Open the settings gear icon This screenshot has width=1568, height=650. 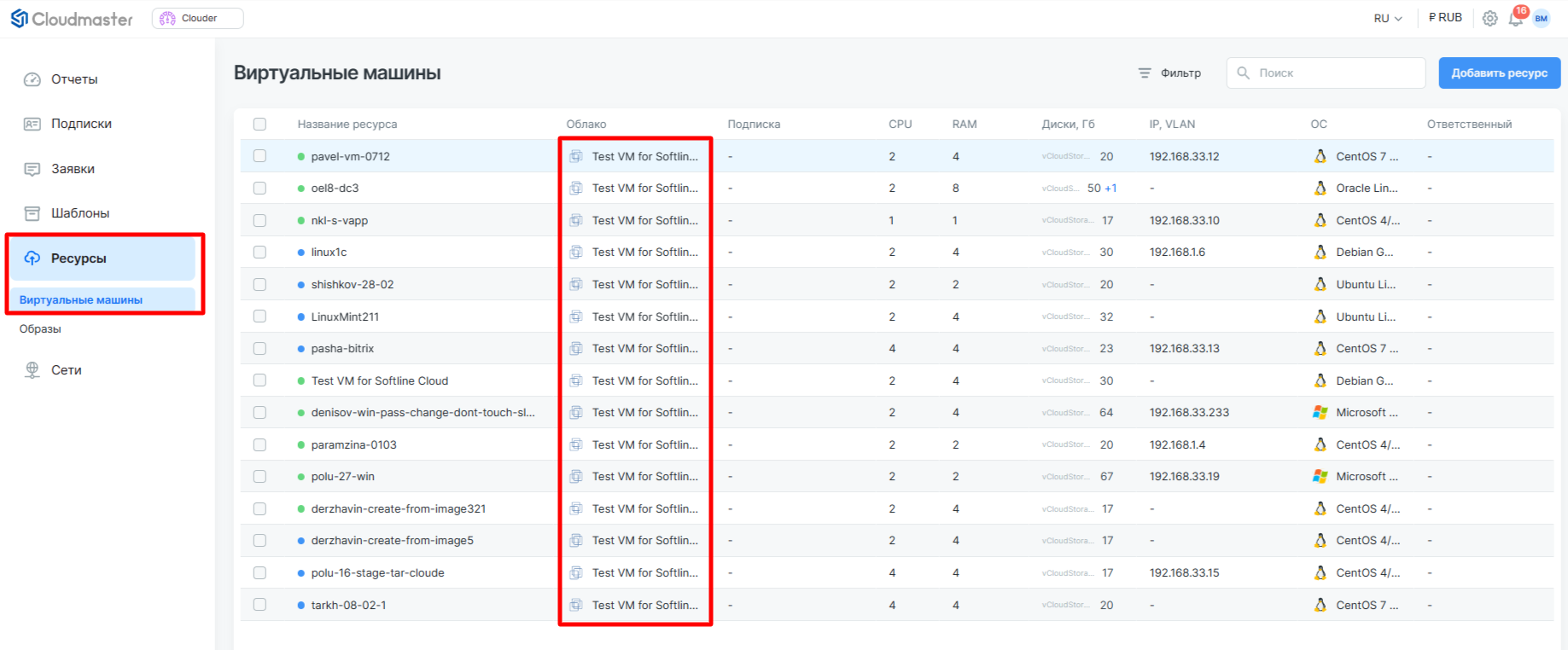coord(1489,19)
